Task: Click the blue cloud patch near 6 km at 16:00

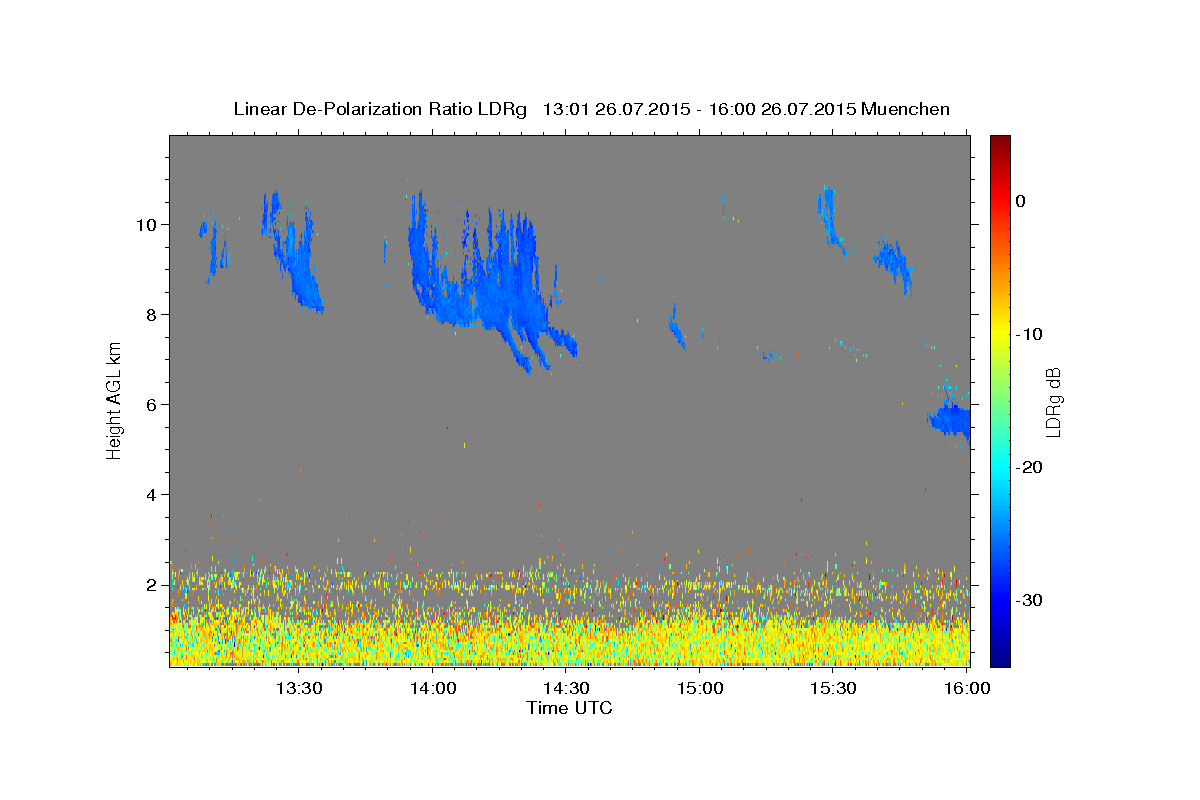Action: point(951,418)
